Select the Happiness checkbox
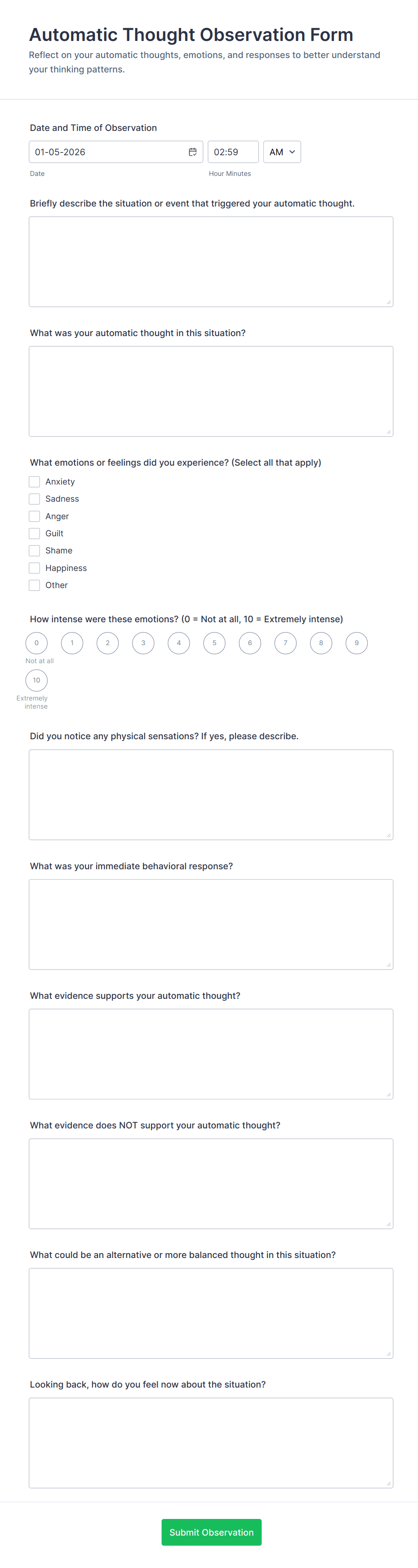This screenshot has width=418, height=1568. point(34,568)
